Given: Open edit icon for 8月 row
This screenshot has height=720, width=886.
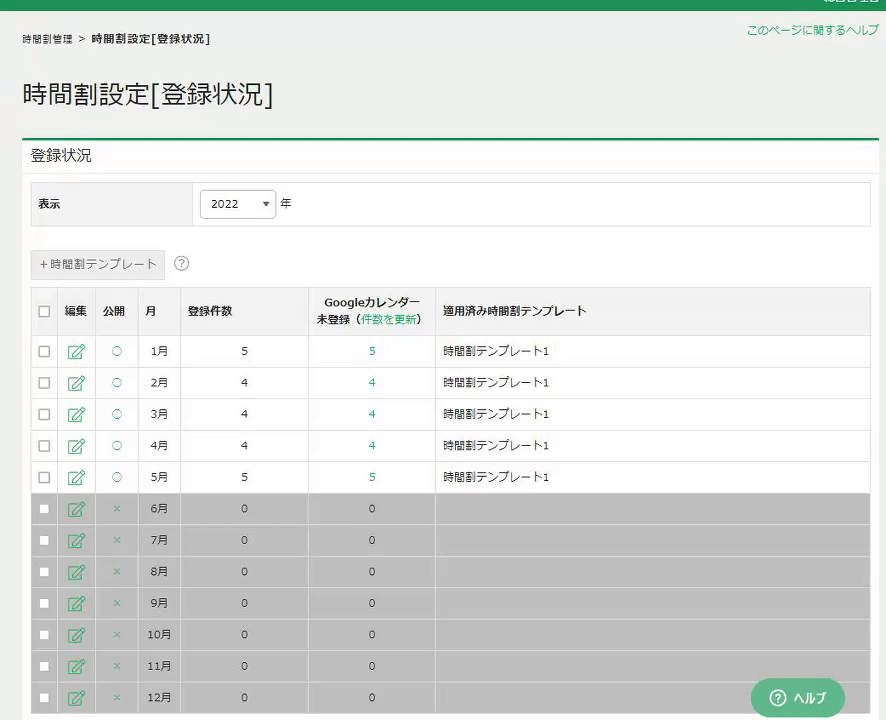Looking at the screenshot, I should tap(76, 572).
